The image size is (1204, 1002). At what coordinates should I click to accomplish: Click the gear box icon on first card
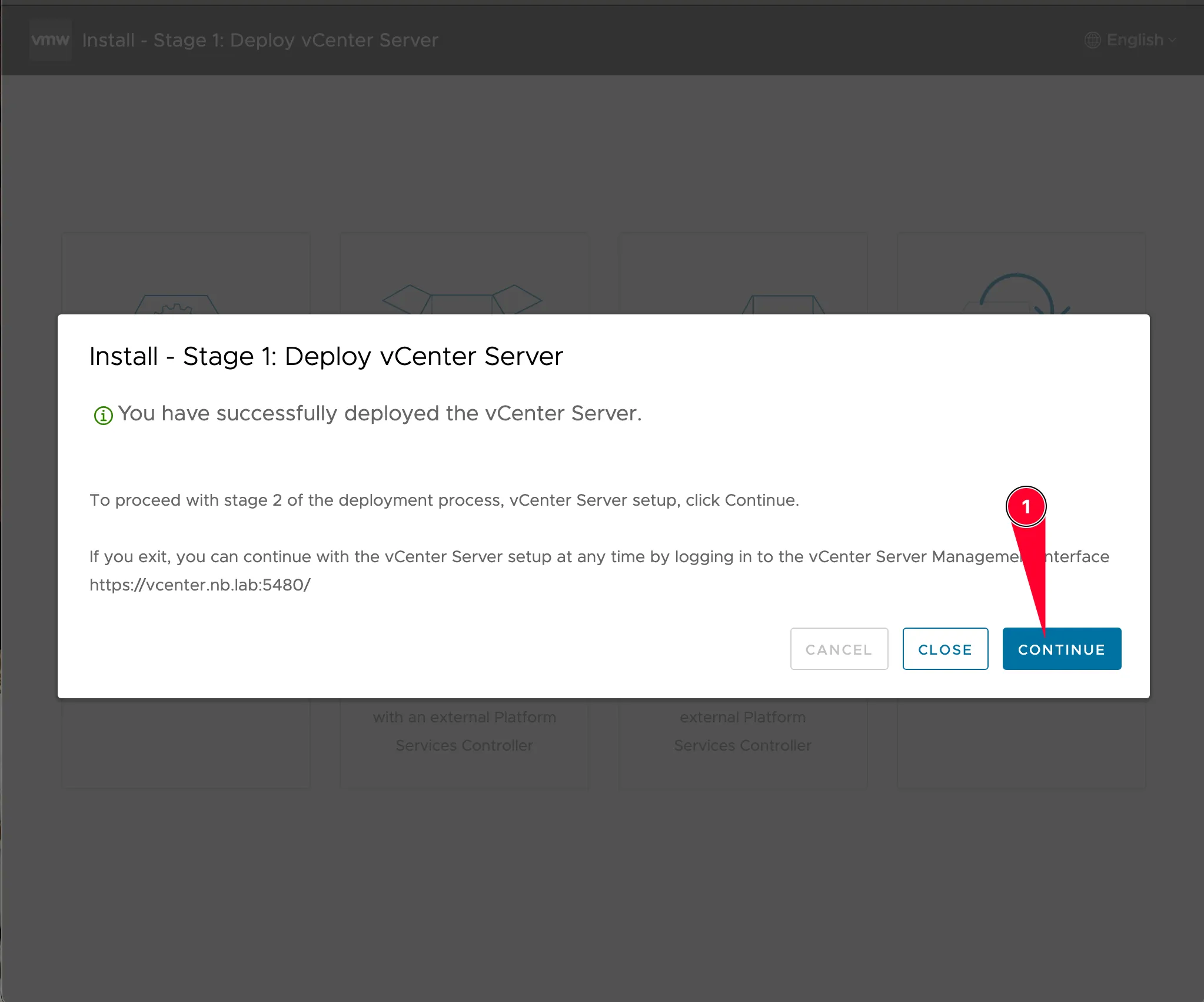point(177,304)
